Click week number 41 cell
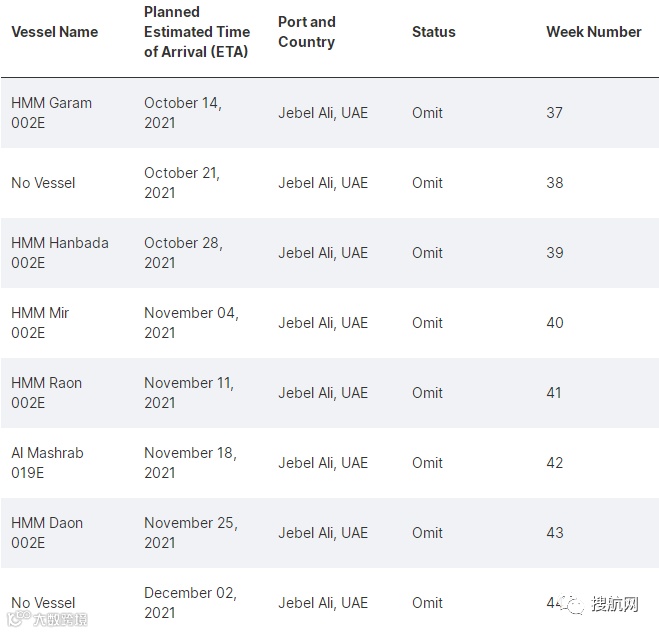The image size is (659, 633). pos(554,393)
